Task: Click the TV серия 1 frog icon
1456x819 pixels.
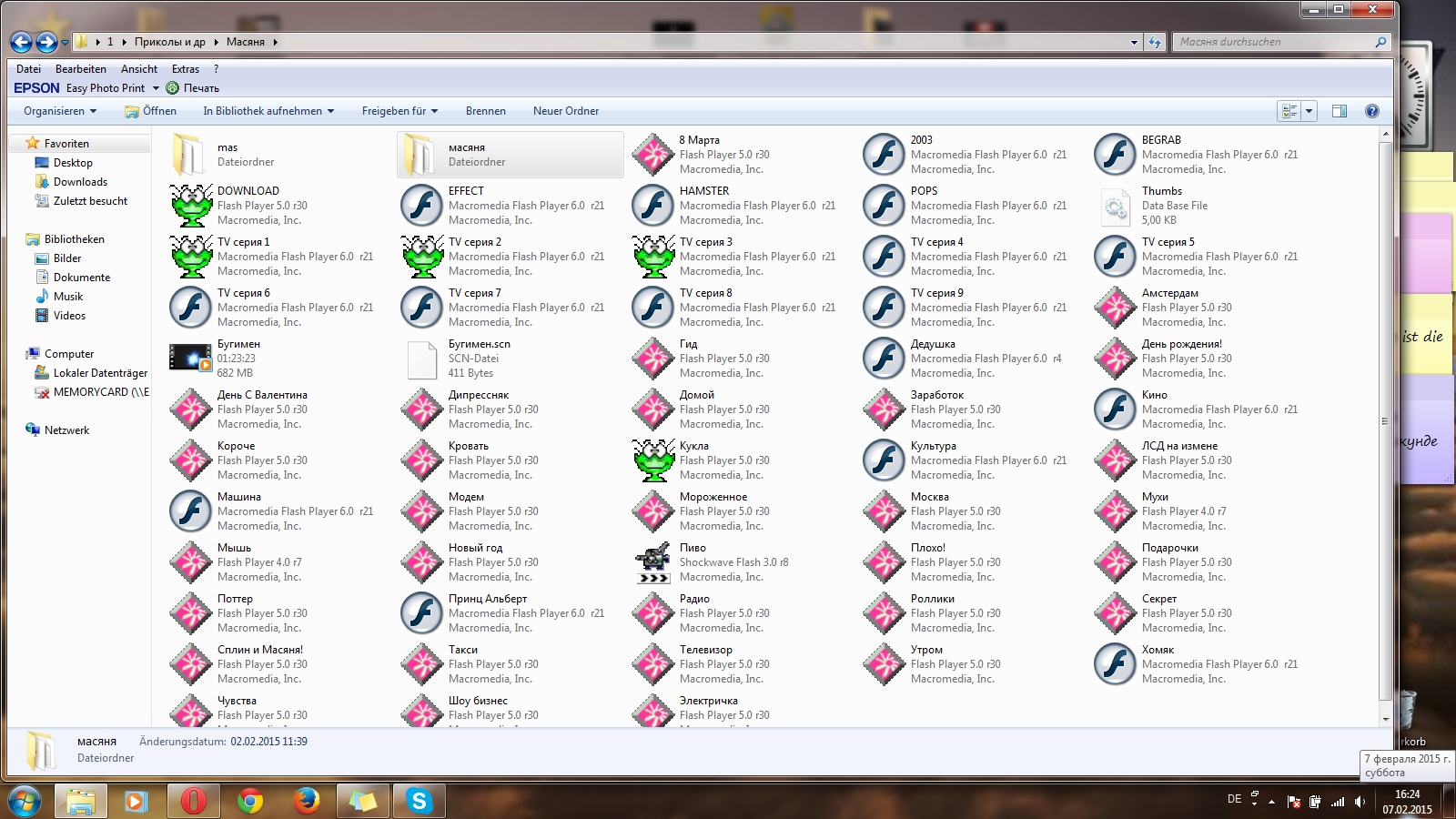Action: click(191, 257)
